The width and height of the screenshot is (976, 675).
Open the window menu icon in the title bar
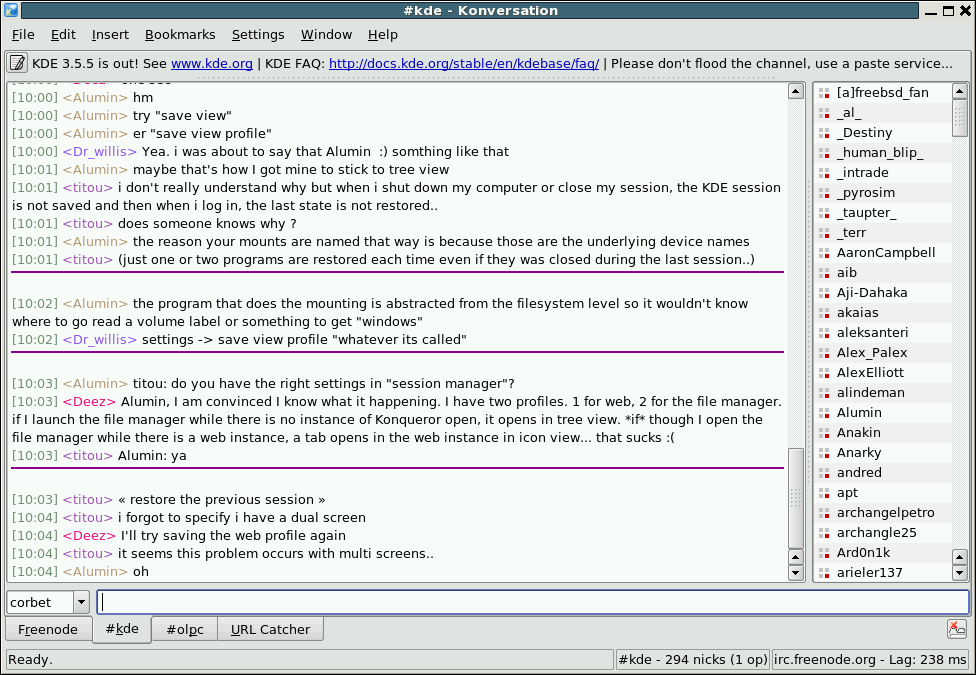pos(11,10)
